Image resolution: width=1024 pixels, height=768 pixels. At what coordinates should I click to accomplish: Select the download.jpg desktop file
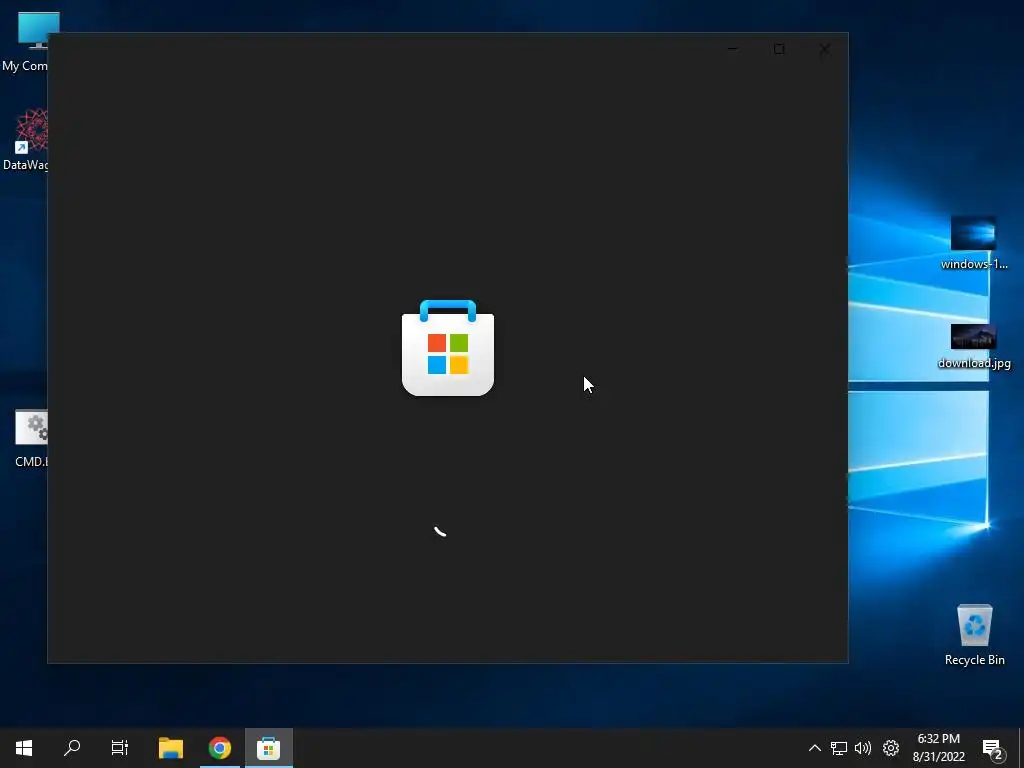974,346
